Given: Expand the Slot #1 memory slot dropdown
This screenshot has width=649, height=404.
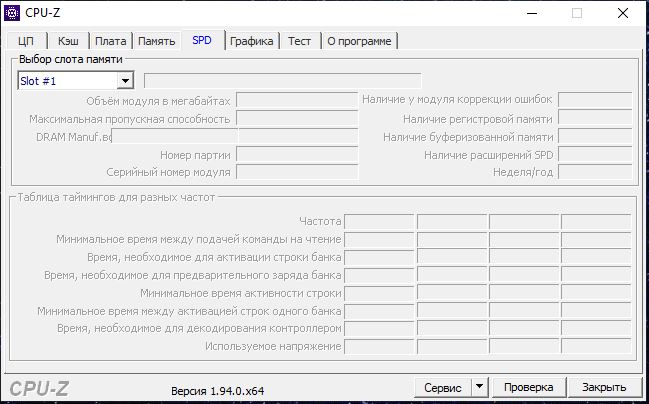Looking at the screenshot, I should 125,81.
